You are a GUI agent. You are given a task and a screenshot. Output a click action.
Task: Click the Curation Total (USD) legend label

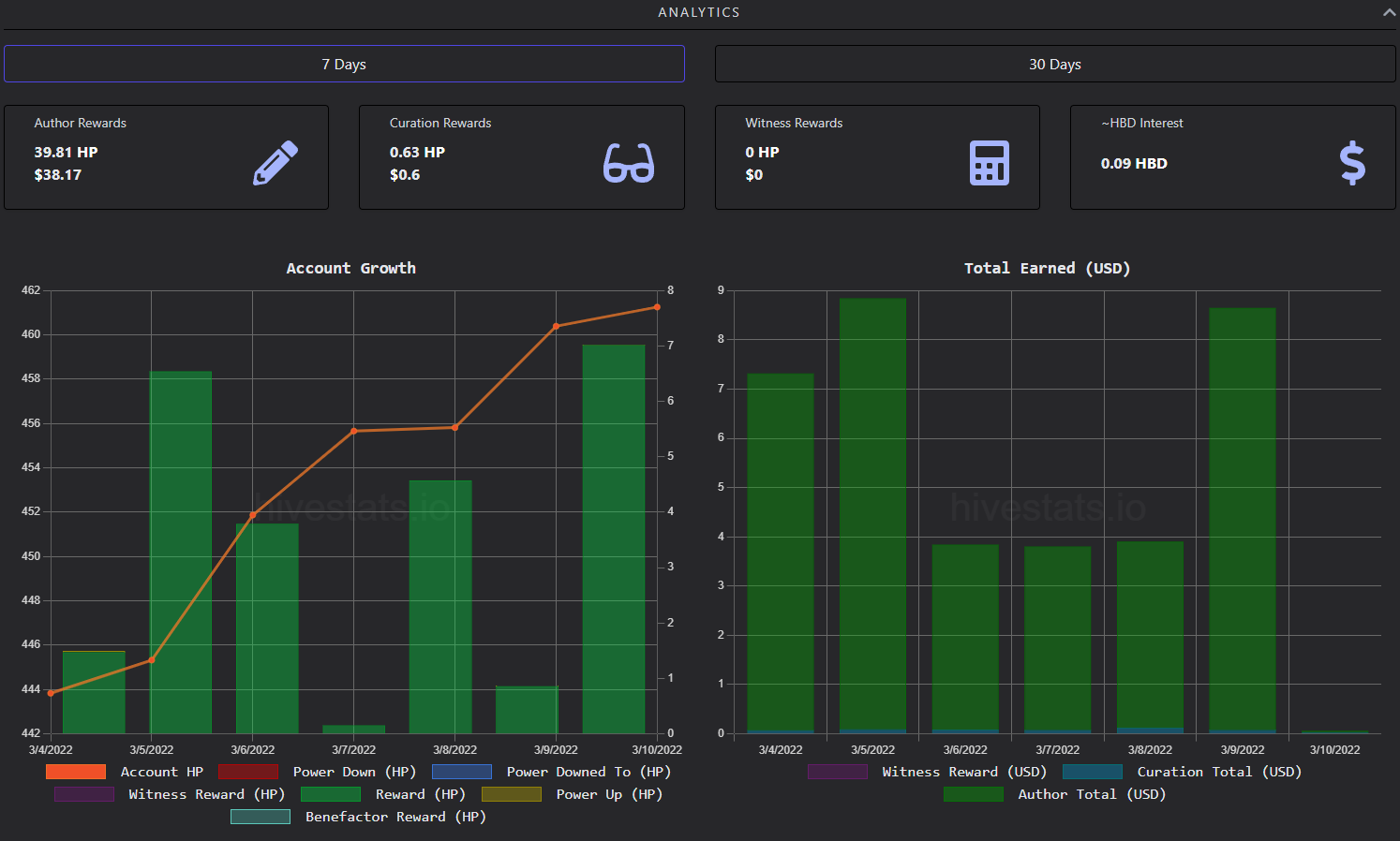[x=1219, y=772]
